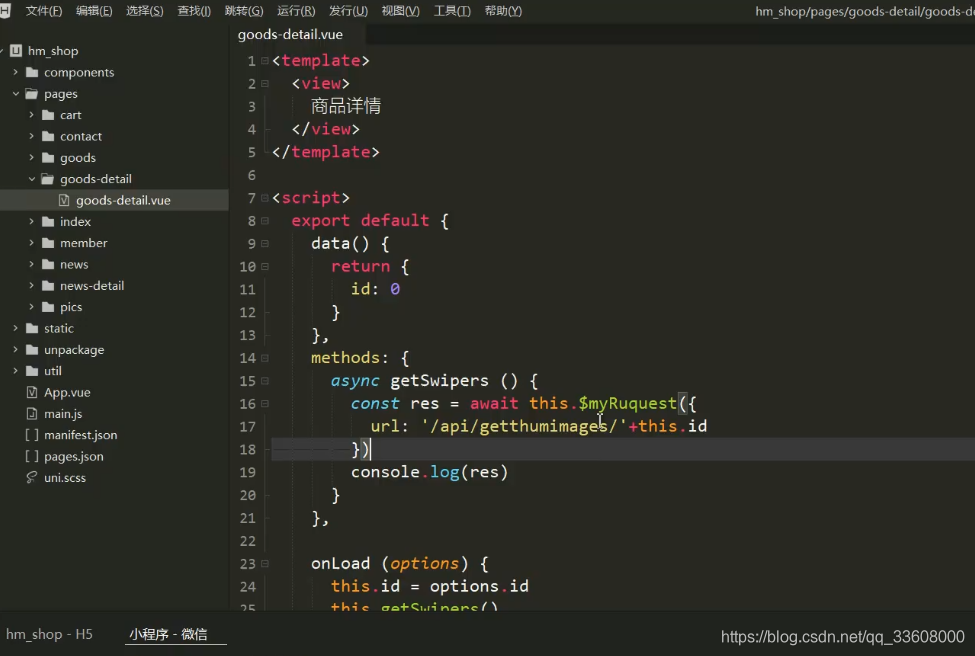Expand the cart folder chevron
This screenshot has width=975, height=656.
32,114
